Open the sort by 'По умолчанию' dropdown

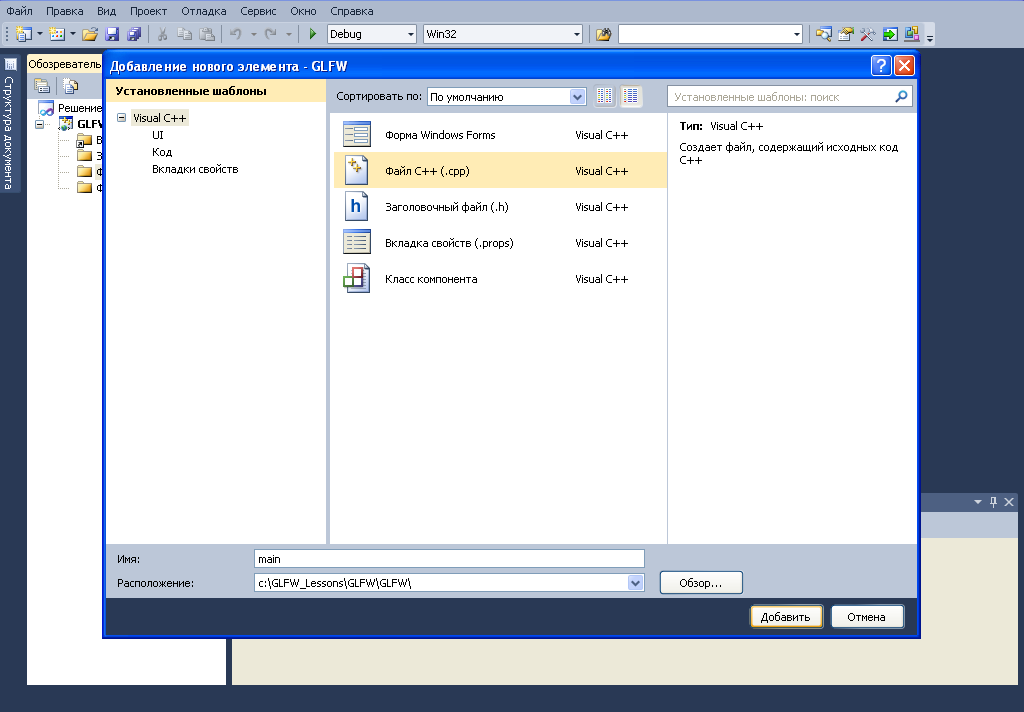[577, 97]
